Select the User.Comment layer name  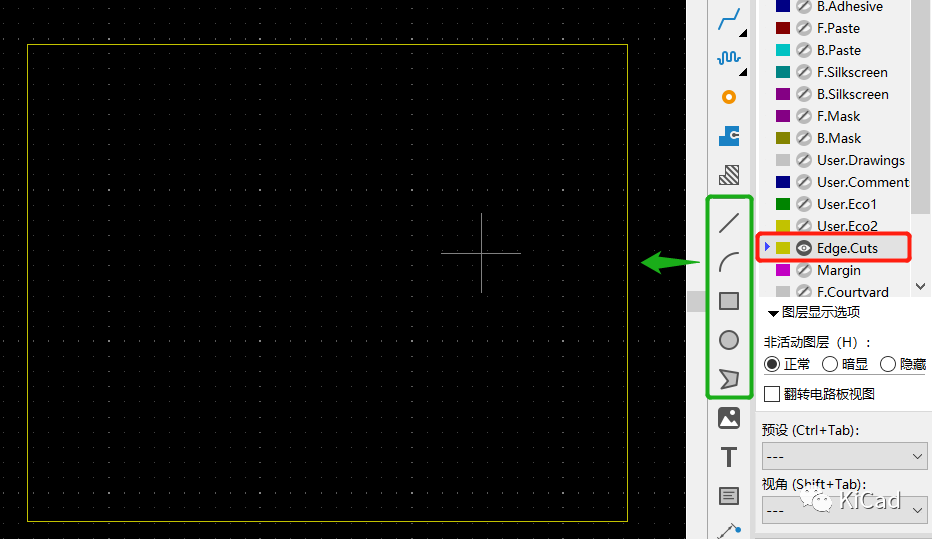tap(862, 182)
